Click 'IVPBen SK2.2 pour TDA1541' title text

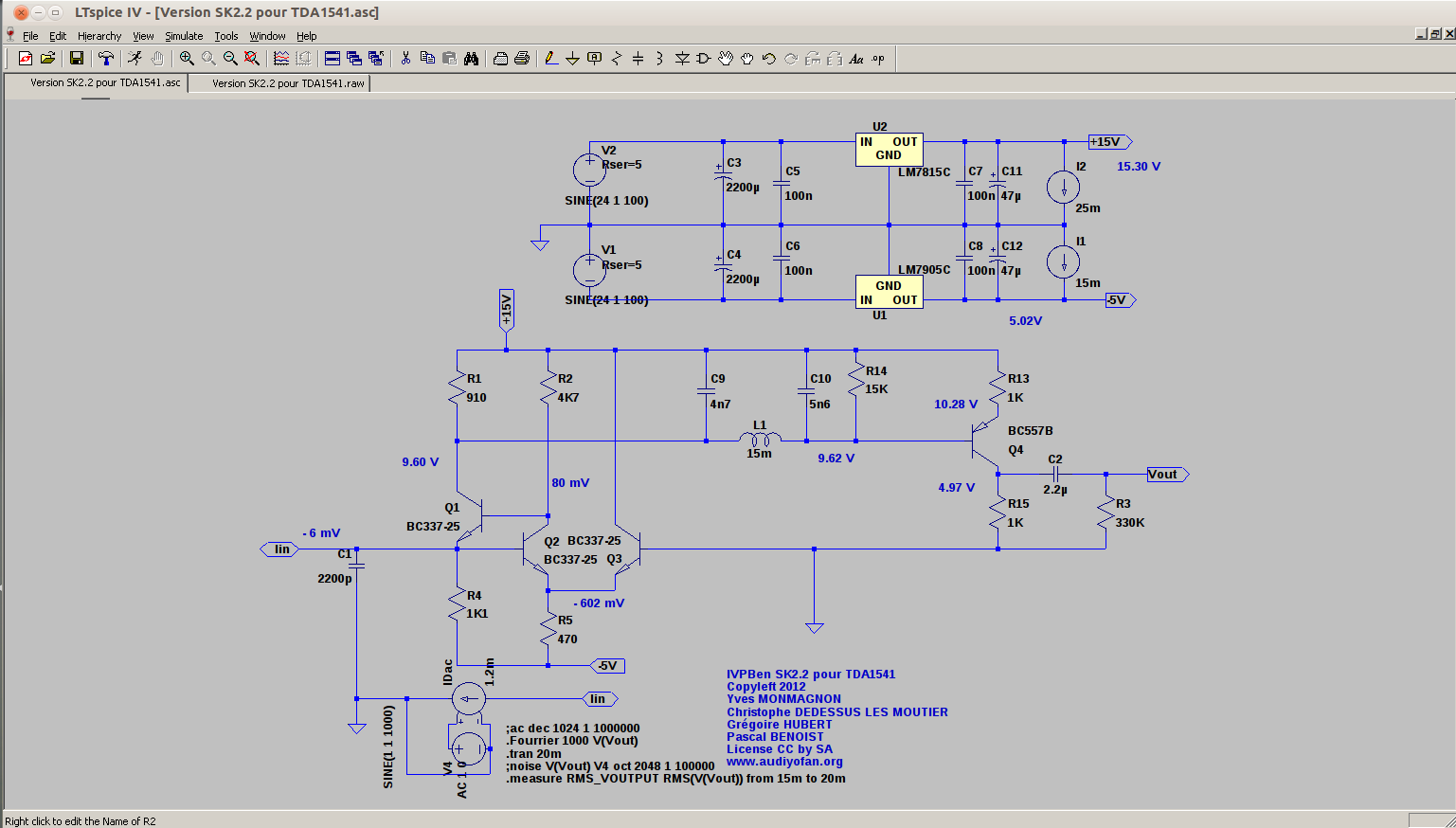[x=811, y=675]
